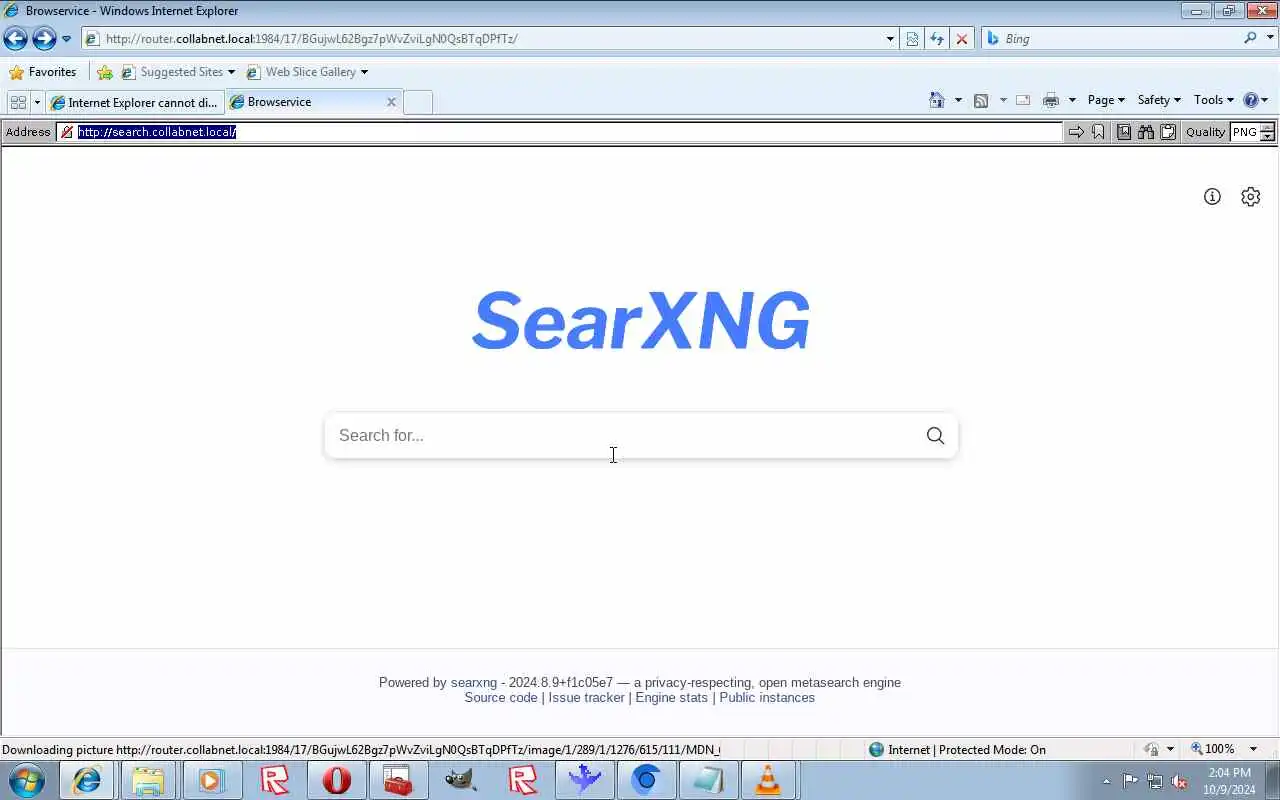This screenshot has height=800, width=1280.
Task: Open the 'searxng' footer link
Action: point(473,683)
